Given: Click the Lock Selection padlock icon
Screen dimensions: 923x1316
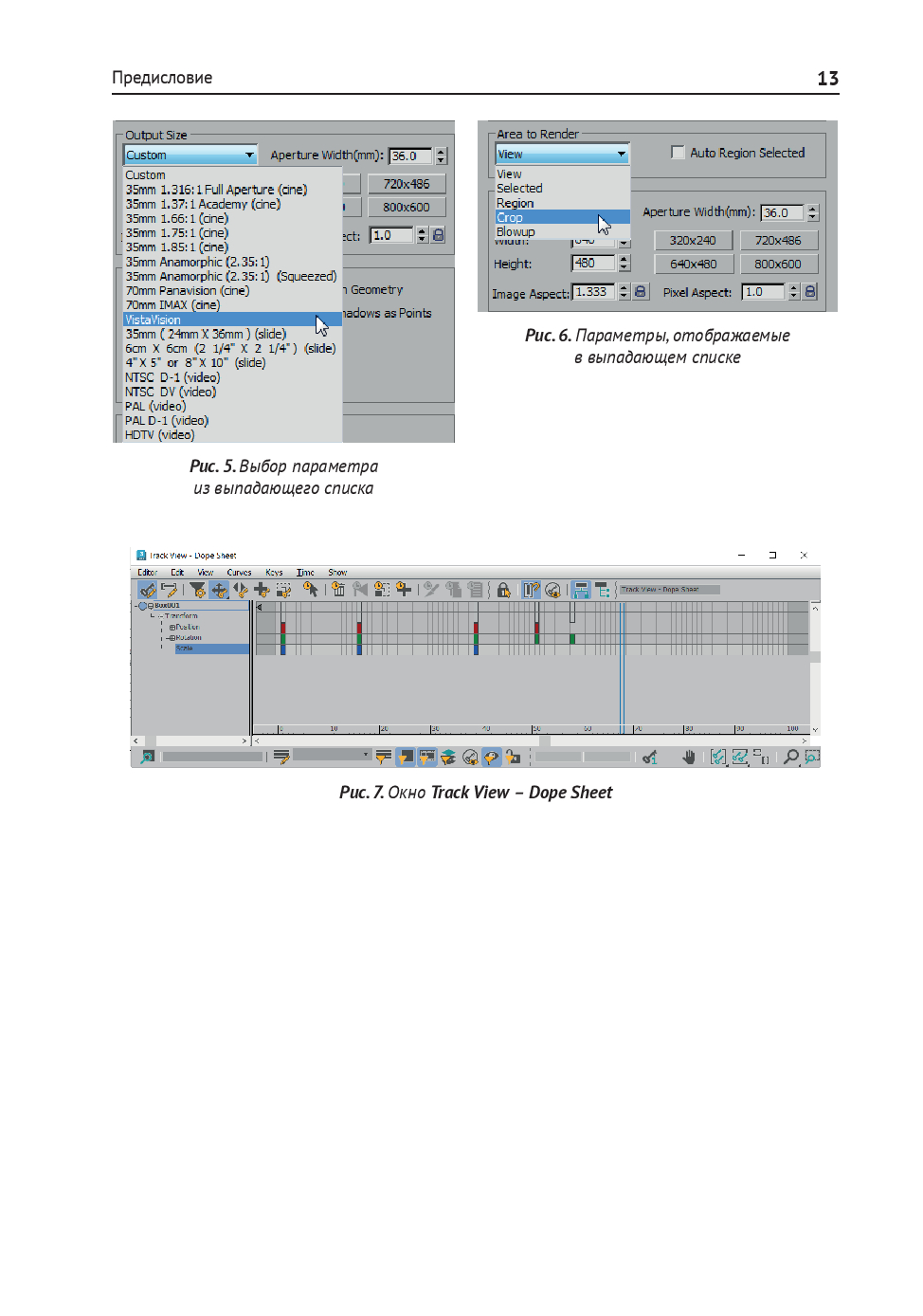Looking at the screenshot, I should (503, 591).
